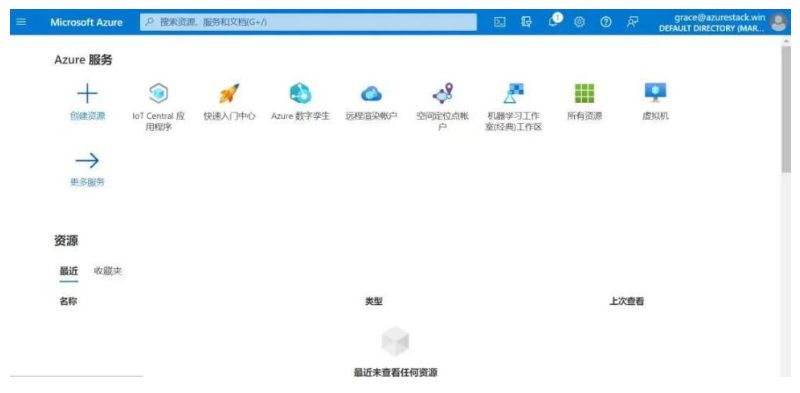
Task: Open notifications bell icon
Action: coord(554,21)
